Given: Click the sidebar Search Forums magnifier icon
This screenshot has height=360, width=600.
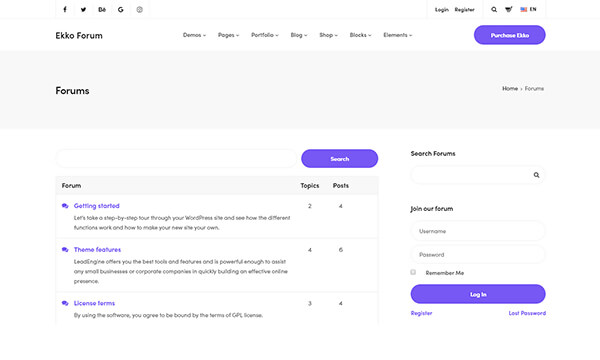Looking at the screenshot, I should (x=536, y=175).
